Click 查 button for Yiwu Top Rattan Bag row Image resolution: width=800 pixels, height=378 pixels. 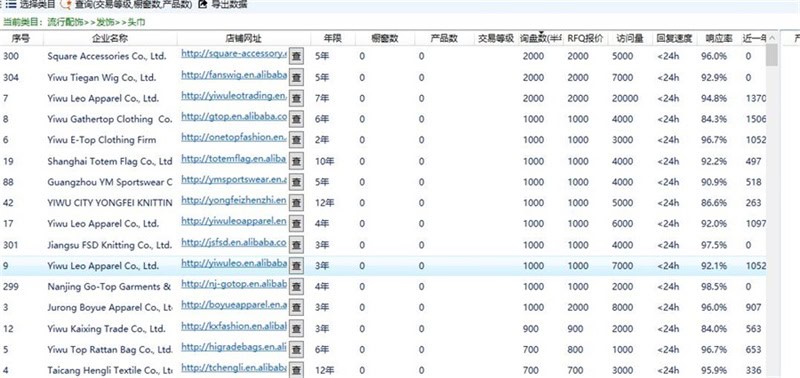(x=296, y=349)
